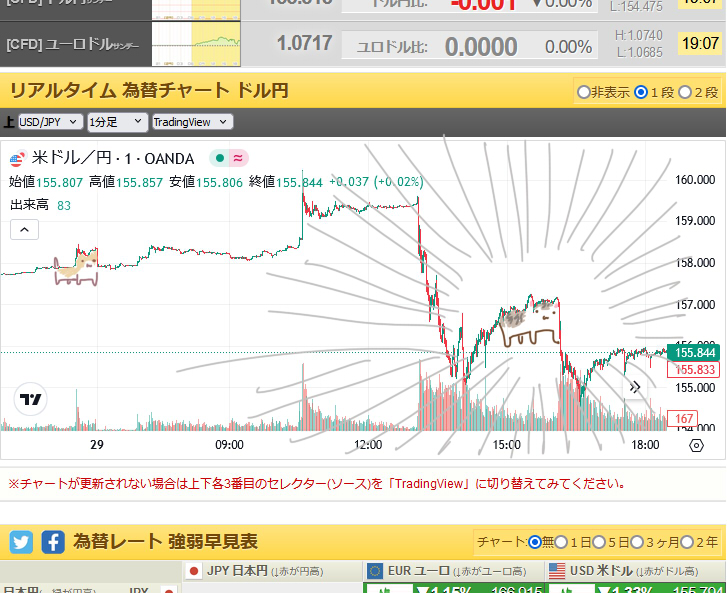Click the 米ドル/円 symbol title
This screenshot has width=727, height=593.
point(113,159)
